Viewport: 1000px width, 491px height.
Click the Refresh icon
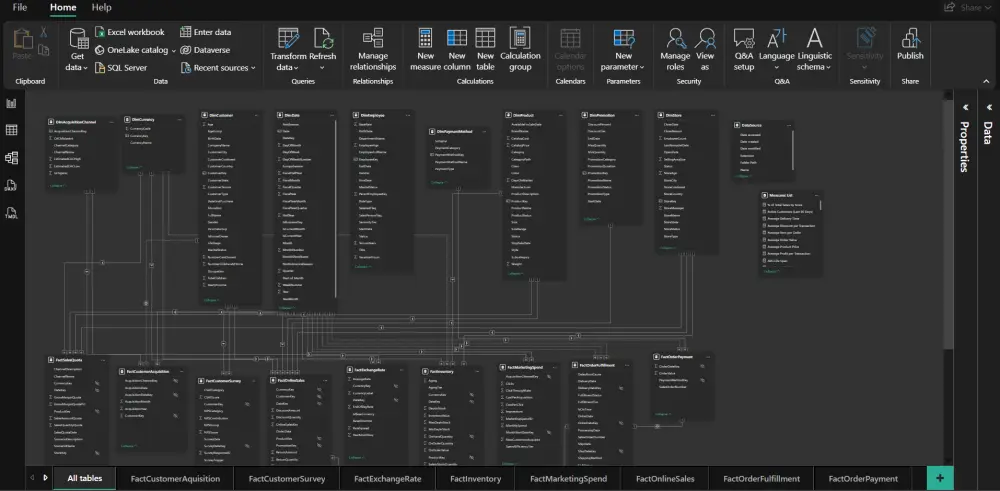323,38
